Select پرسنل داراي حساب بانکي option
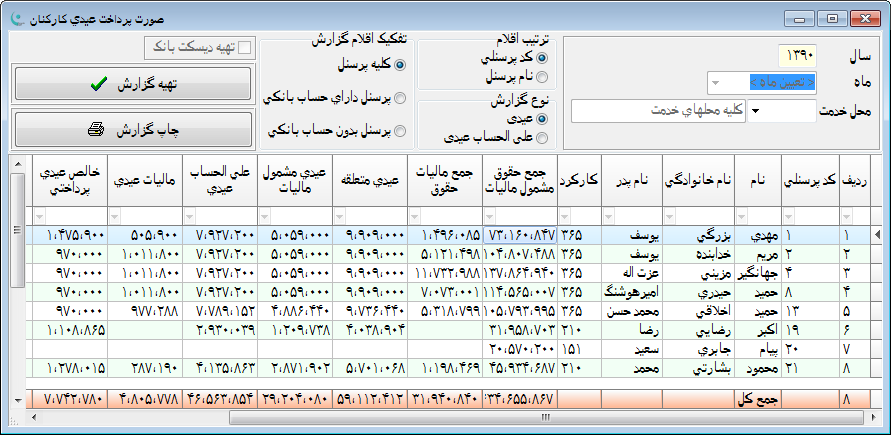Viewport: 891px width, 435px height. point(400,98)
